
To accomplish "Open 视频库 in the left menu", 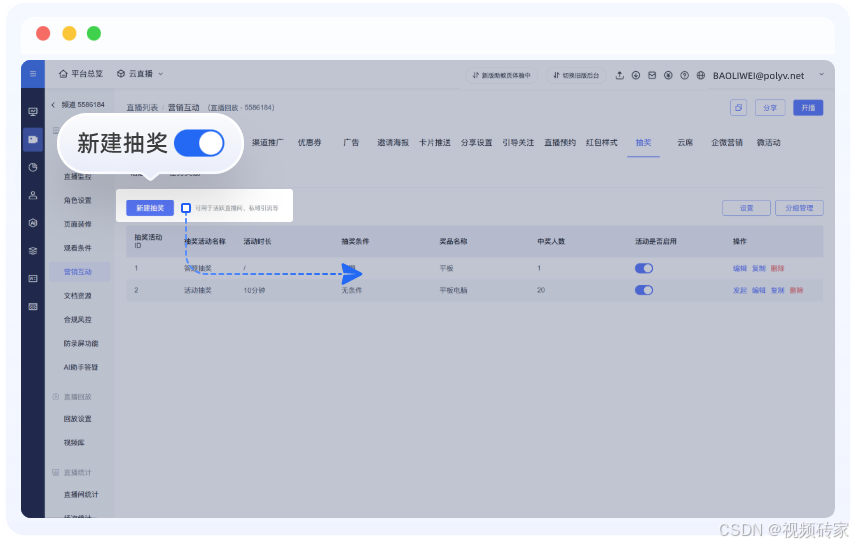I will 74,443.
